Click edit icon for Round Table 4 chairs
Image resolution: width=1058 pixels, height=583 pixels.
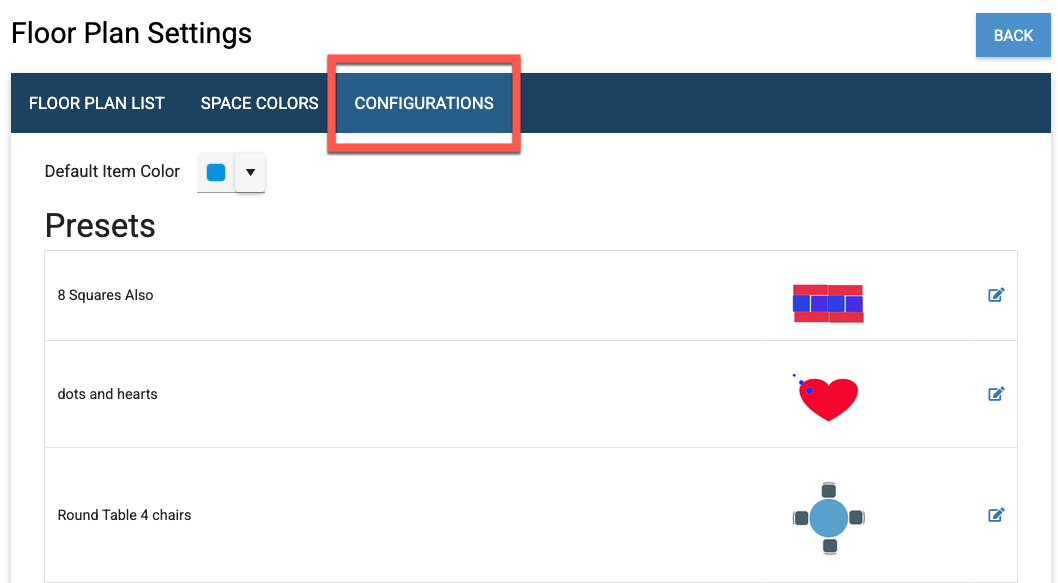[996, 515]
